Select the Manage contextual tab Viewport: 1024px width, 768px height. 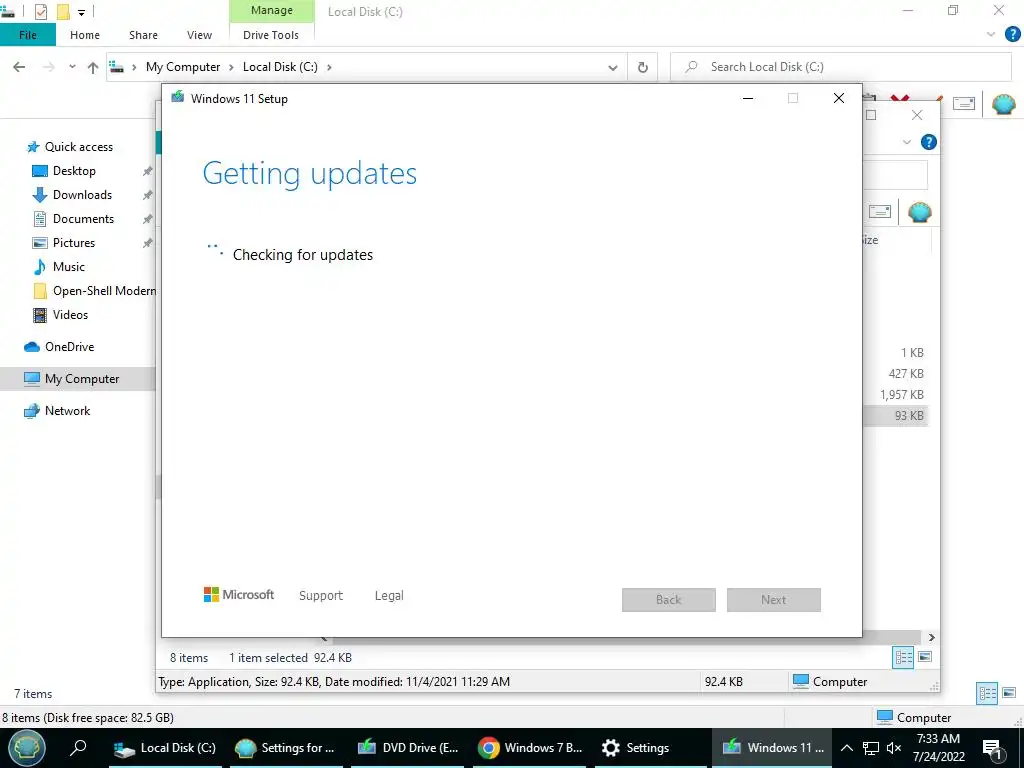tap(272, 10)
